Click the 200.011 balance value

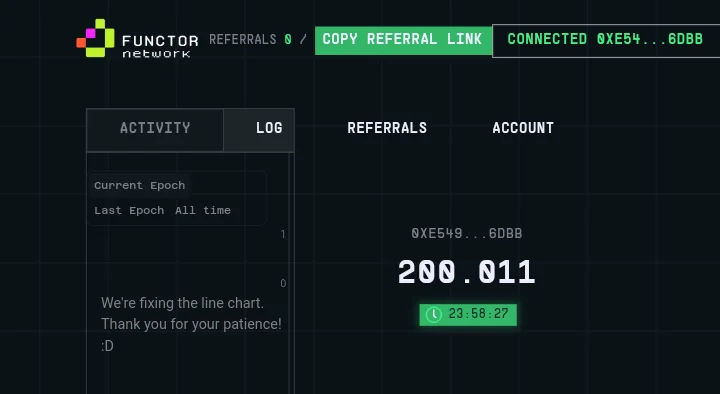coord(467,272)
